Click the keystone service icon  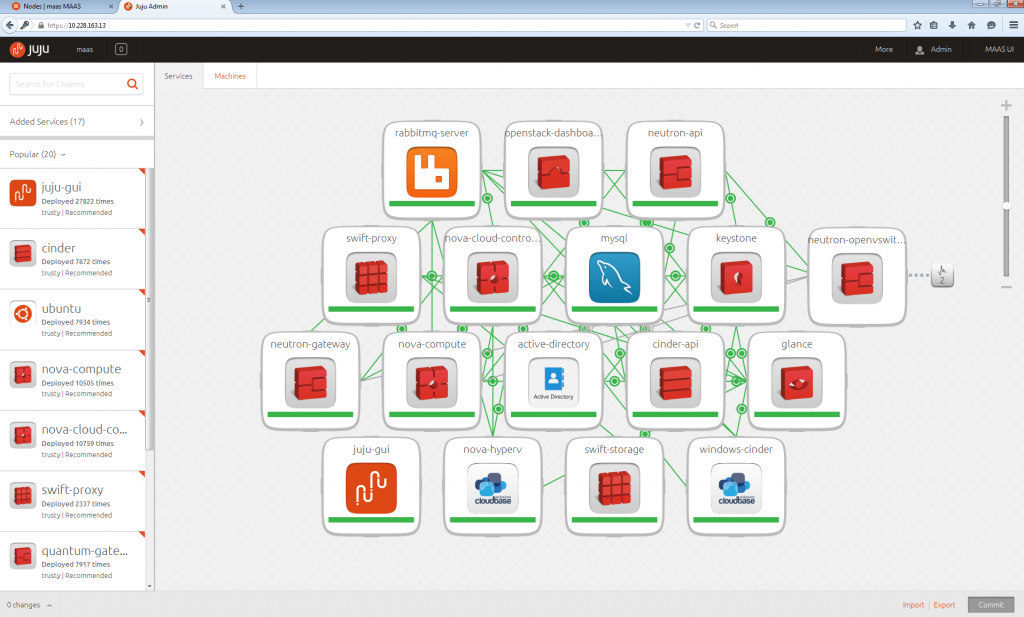click(736, 277)
